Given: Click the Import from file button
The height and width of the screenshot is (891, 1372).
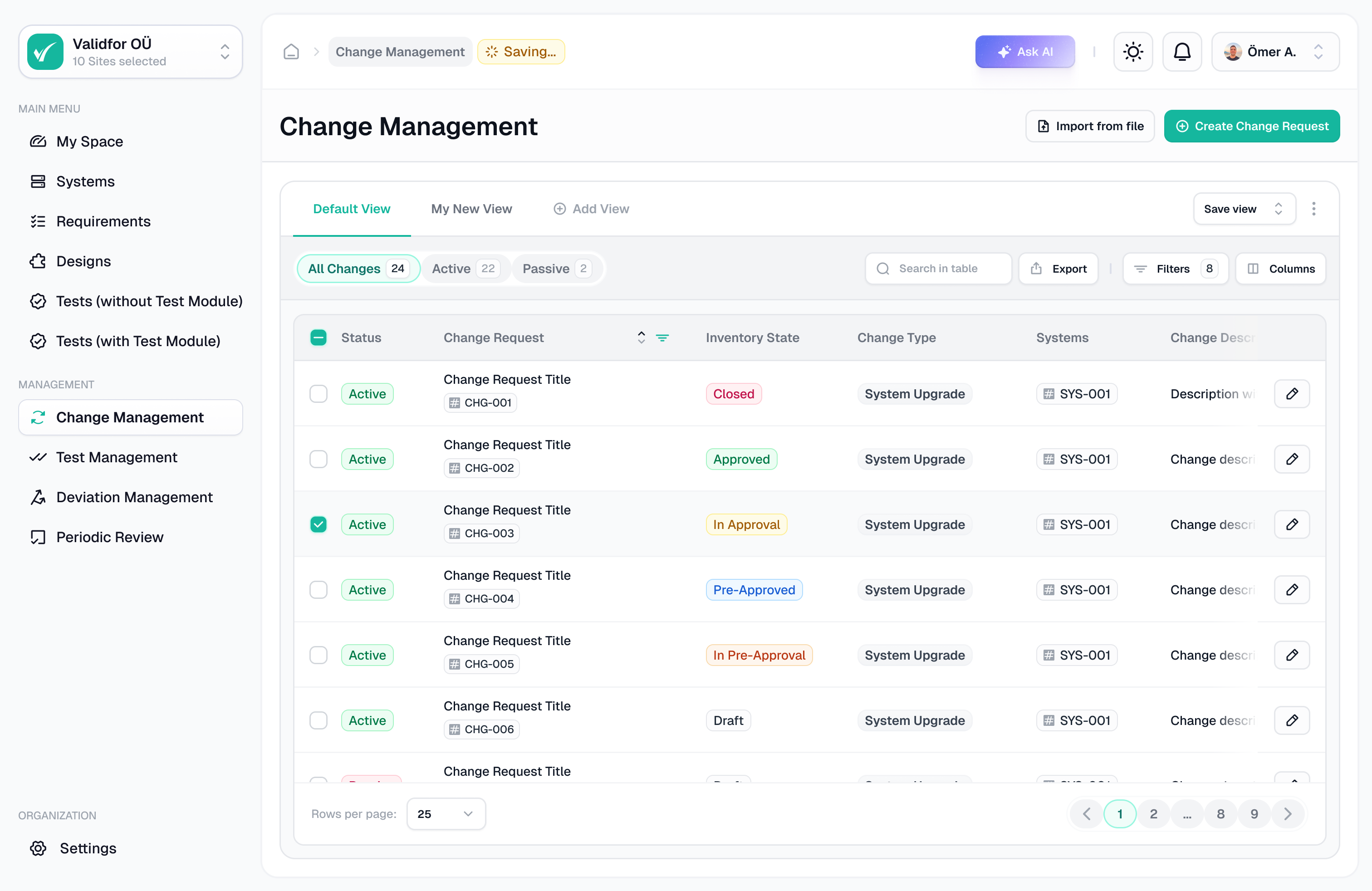Looking at the screenshot, I should click(1089, 126).
